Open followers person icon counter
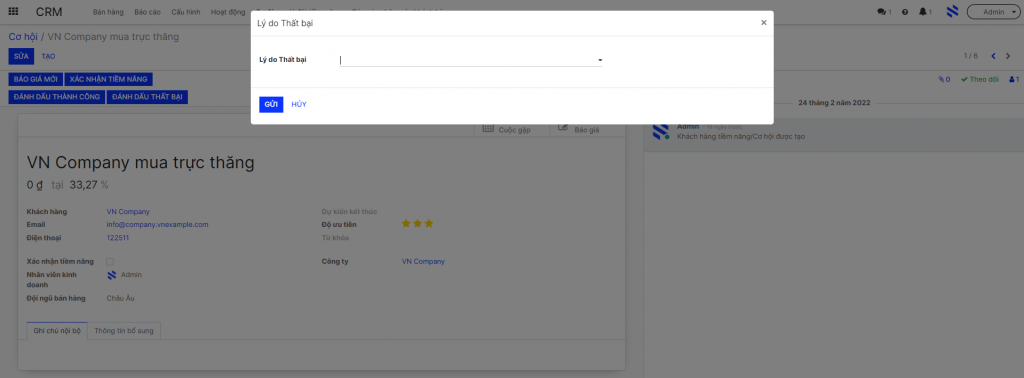 pos(1014,80)
